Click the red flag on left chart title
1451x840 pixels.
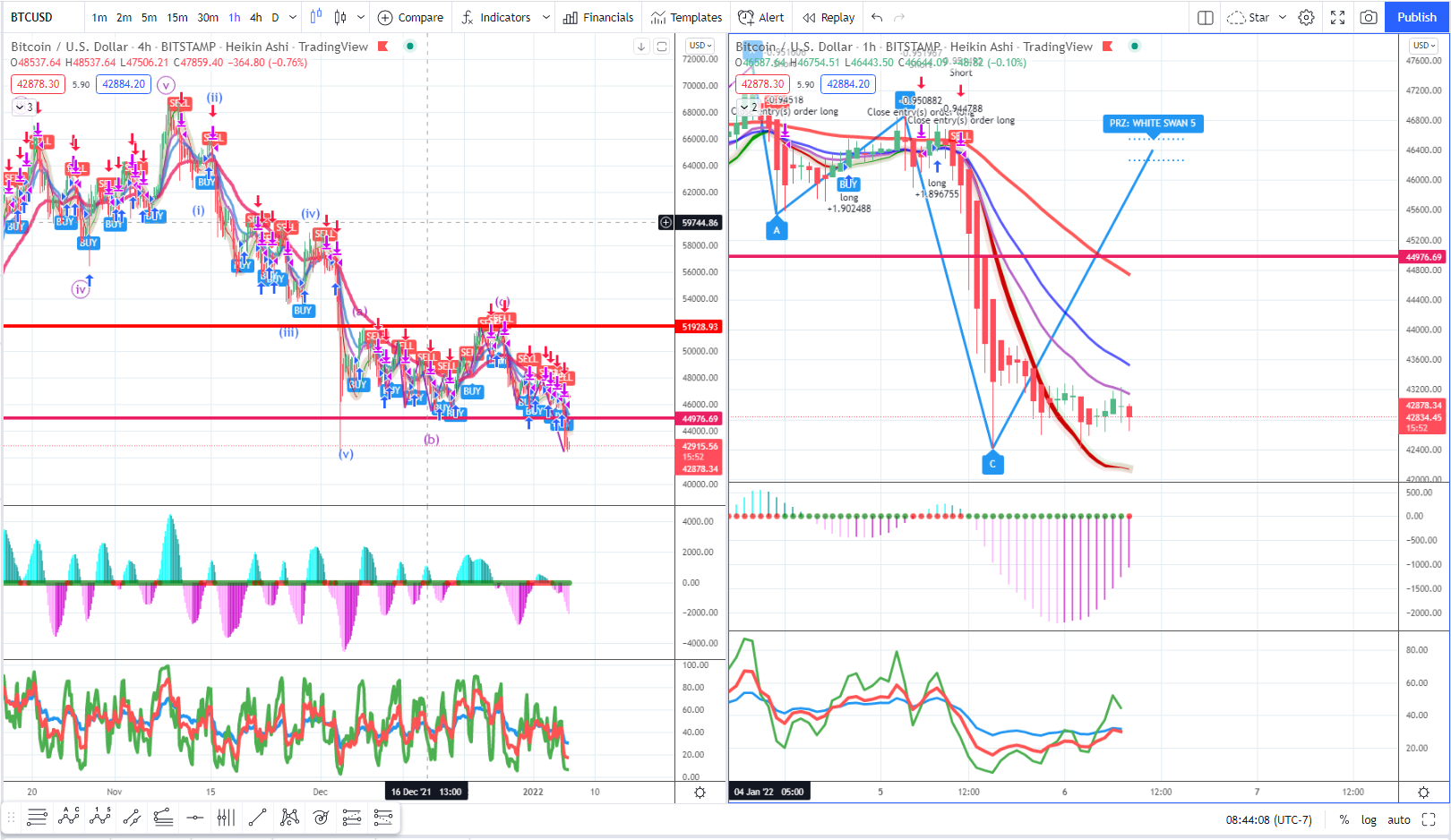(x=382, y=47)
